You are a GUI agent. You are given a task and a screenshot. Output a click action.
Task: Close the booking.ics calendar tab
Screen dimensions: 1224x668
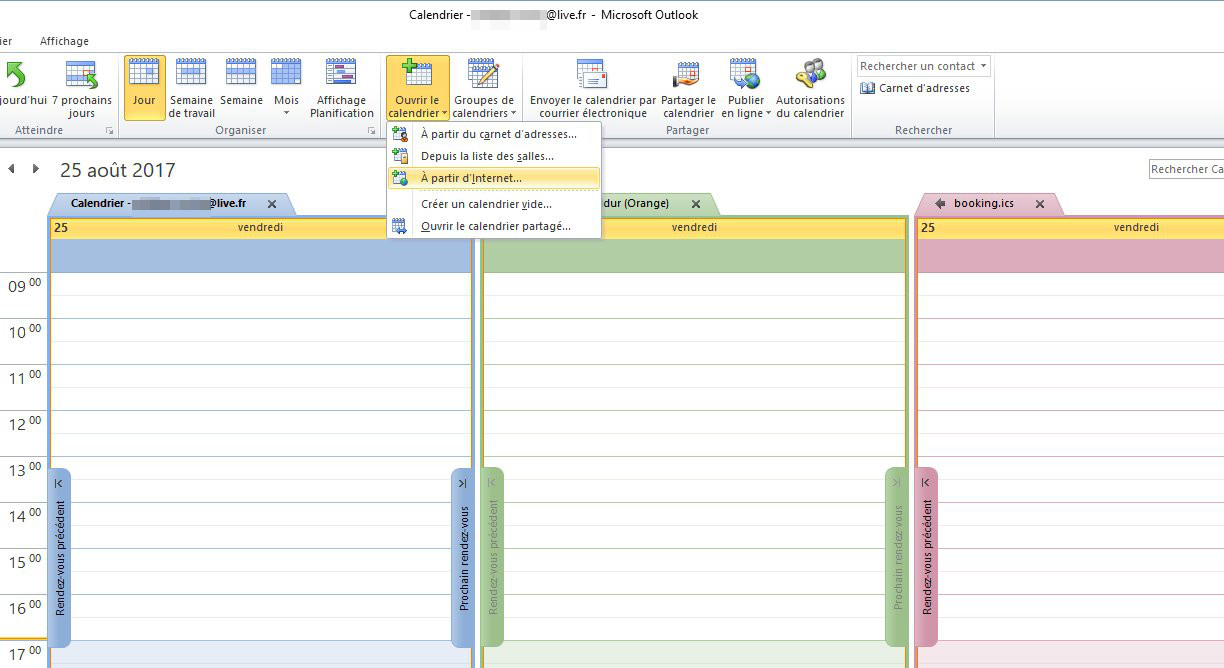pyautogui.click(x=1039, y=204)
